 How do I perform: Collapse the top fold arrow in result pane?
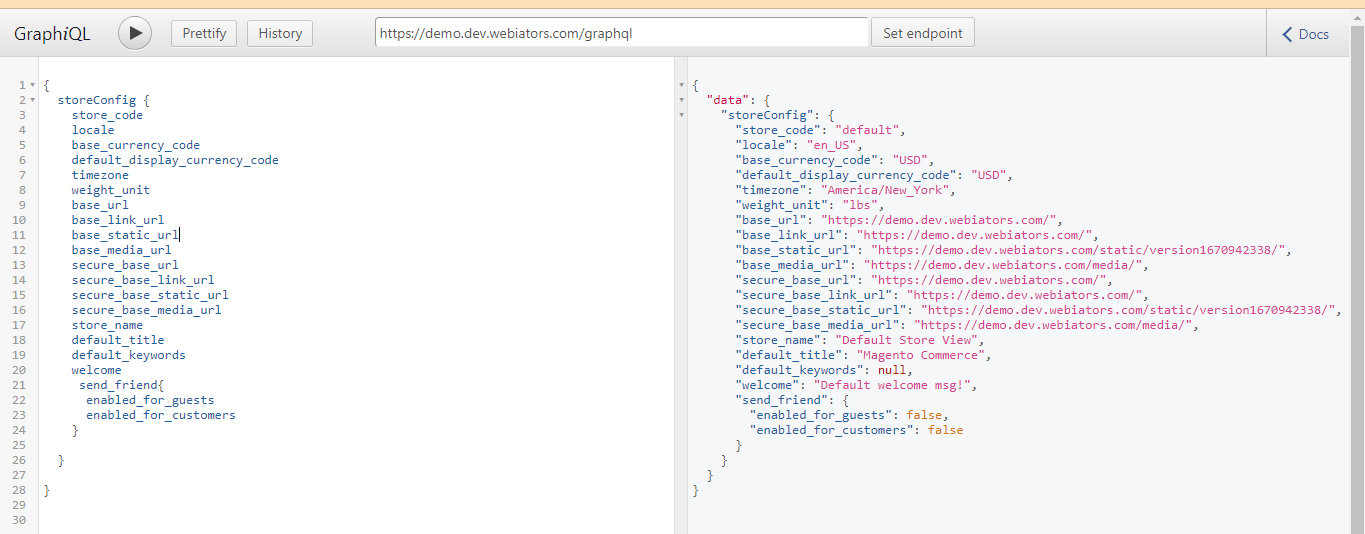click(681, 85)
